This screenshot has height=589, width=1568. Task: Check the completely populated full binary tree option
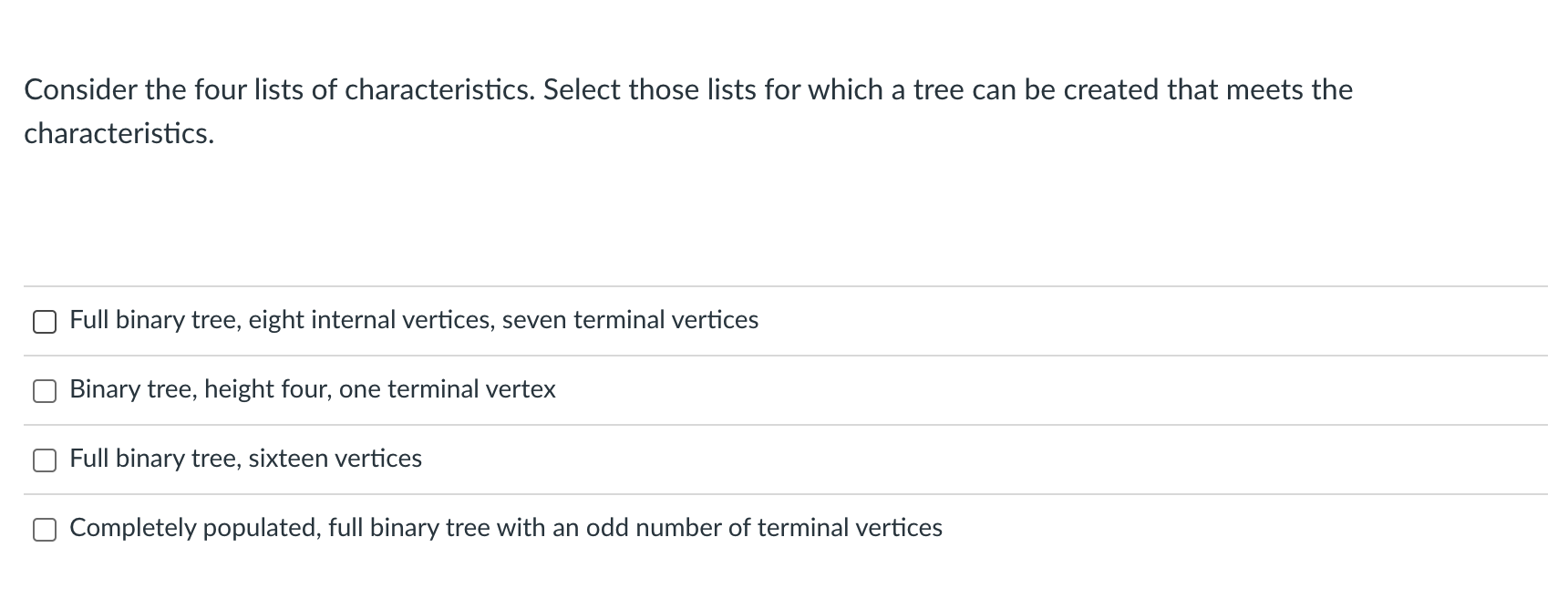45,527
